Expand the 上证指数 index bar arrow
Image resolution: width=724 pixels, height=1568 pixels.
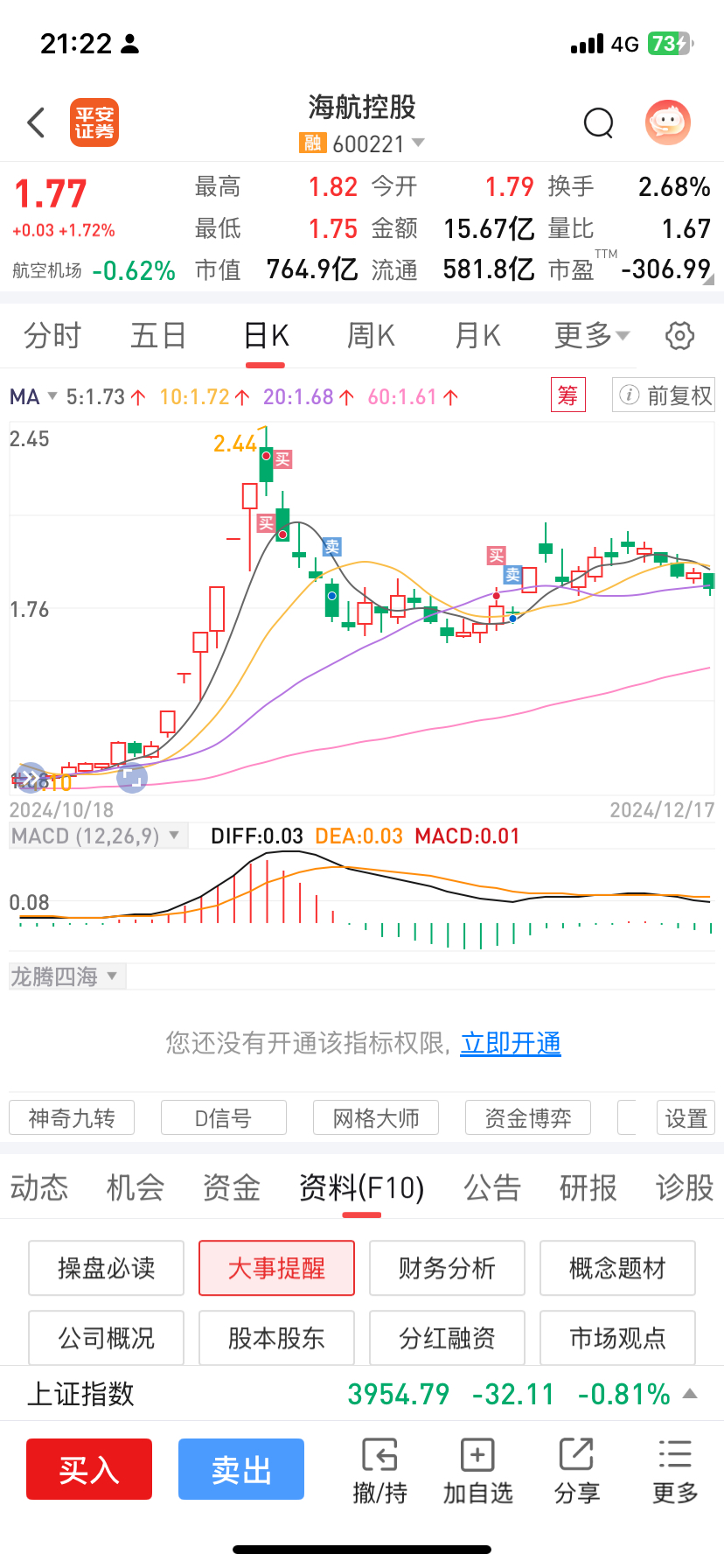[690, 1393]
